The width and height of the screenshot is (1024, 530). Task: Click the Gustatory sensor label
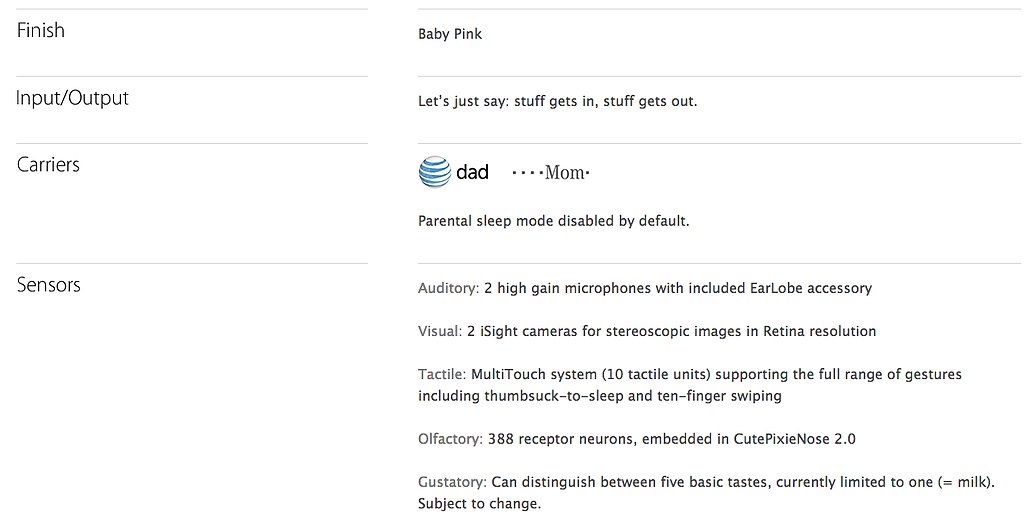453,482
